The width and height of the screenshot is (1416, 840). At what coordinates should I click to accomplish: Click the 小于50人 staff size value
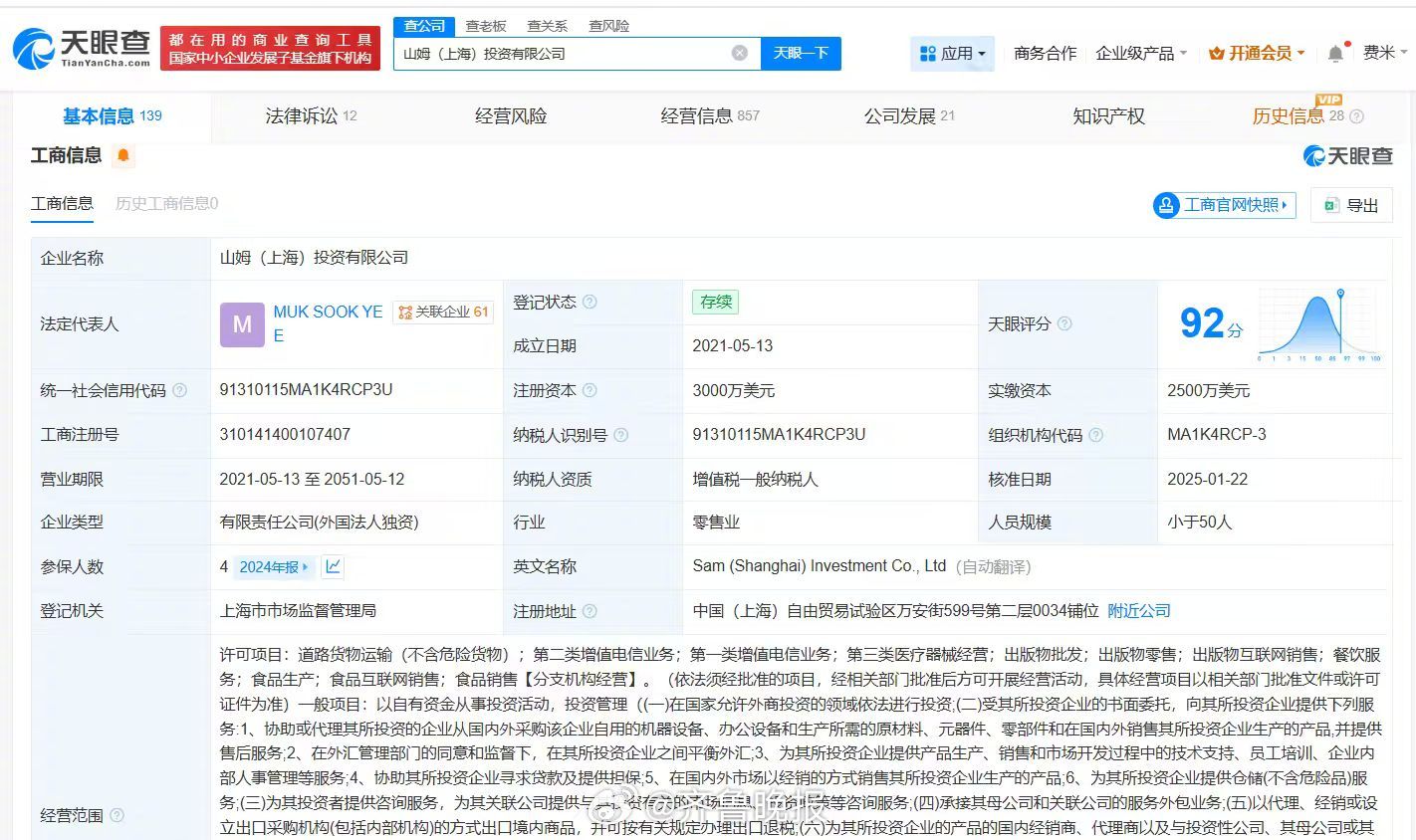pyautogui.click(x=1200, y=523)
